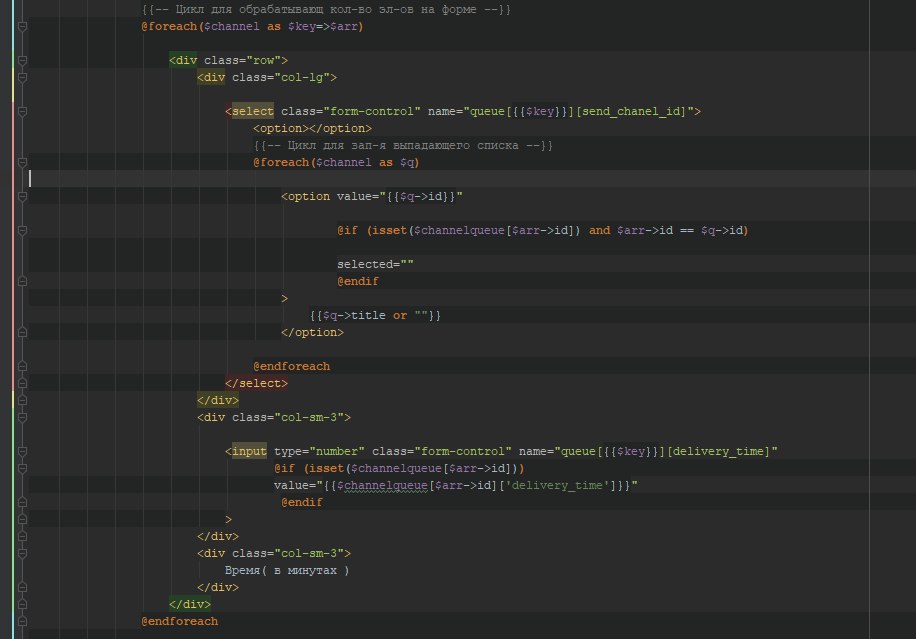The image size is (916, 639).
Task: Collapse fold marker beside option value="{{$q->id}}" line
Action: point(22,196)
